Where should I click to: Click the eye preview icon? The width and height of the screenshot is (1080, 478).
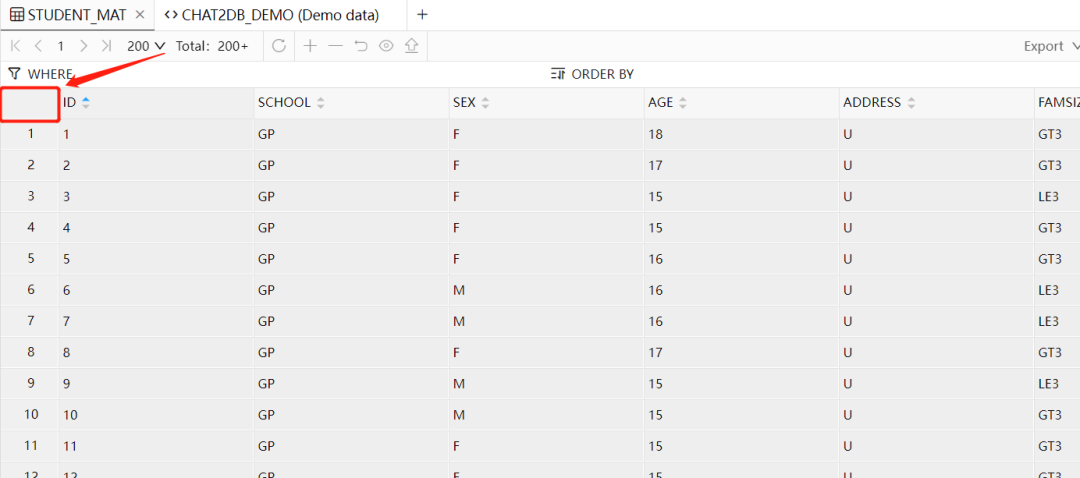386,46
